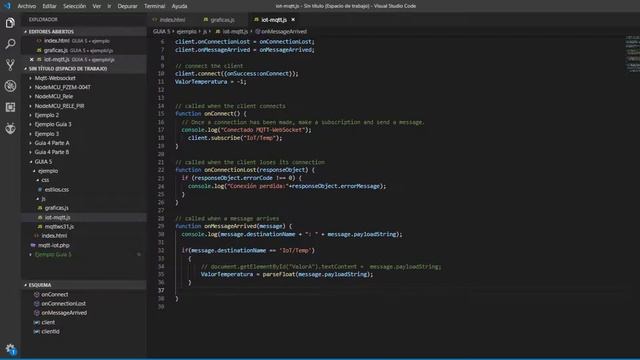Open the Terminal menu
Viewport: 640px width, 360px height.
tap(154, 6)
